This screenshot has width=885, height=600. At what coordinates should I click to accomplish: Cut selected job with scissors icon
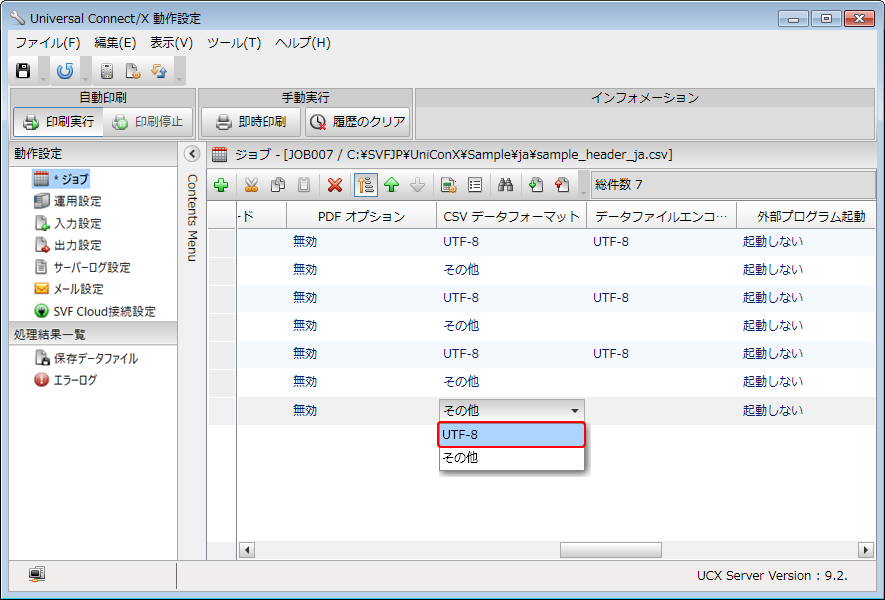point(251,185)
